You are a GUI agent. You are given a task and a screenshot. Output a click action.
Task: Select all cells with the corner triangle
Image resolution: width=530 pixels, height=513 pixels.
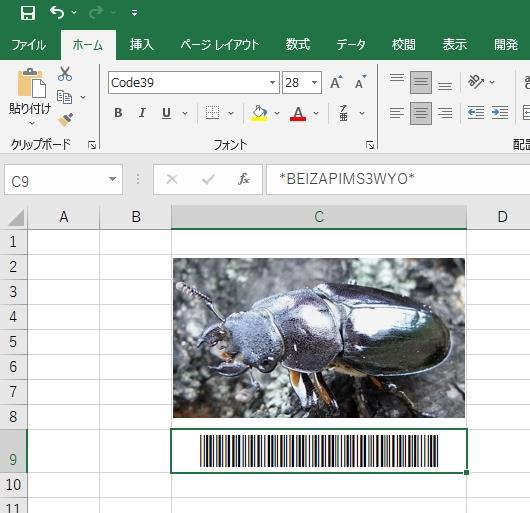pyautogui.click(x=15, y=218)
